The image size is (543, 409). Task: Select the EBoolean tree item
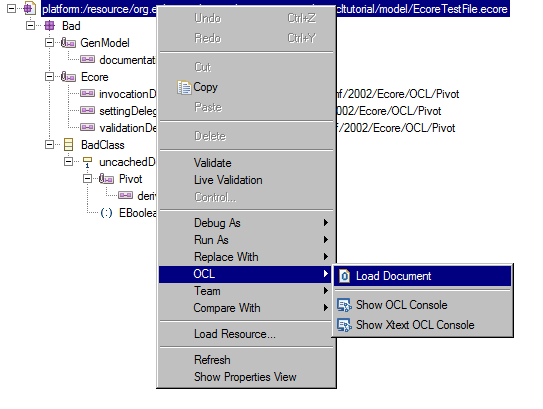137,213
